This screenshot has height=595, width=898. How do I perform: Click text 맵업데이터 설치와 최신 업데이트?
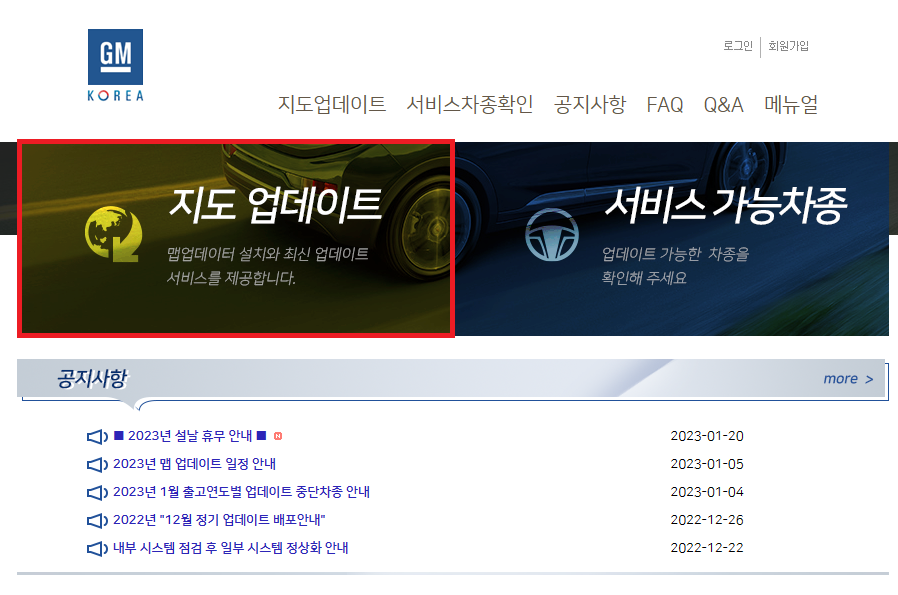267,254
